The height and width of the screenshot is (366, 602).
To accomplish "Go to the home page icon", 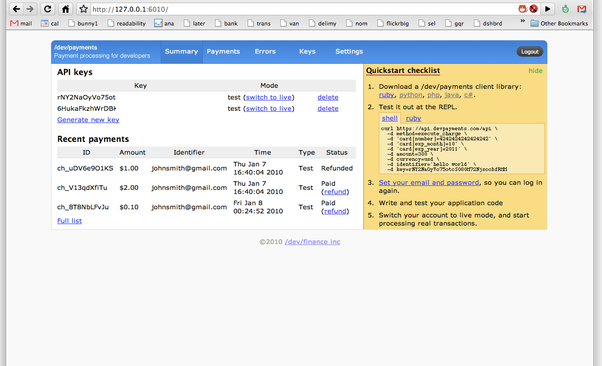I will click(x=66, y=9).
